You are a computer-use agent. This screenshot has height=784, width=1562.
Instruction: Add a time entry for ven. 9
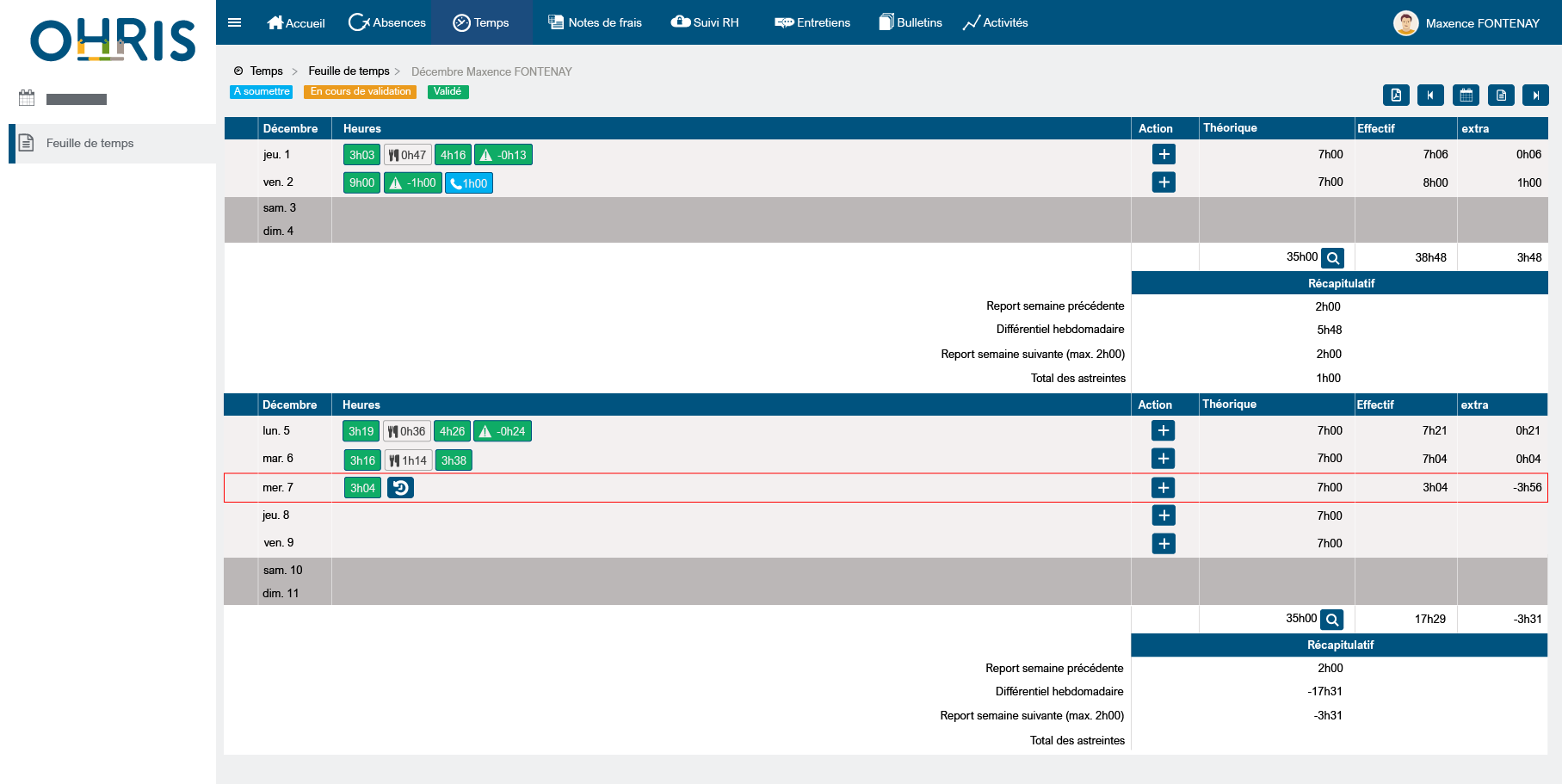(1164, 544)
